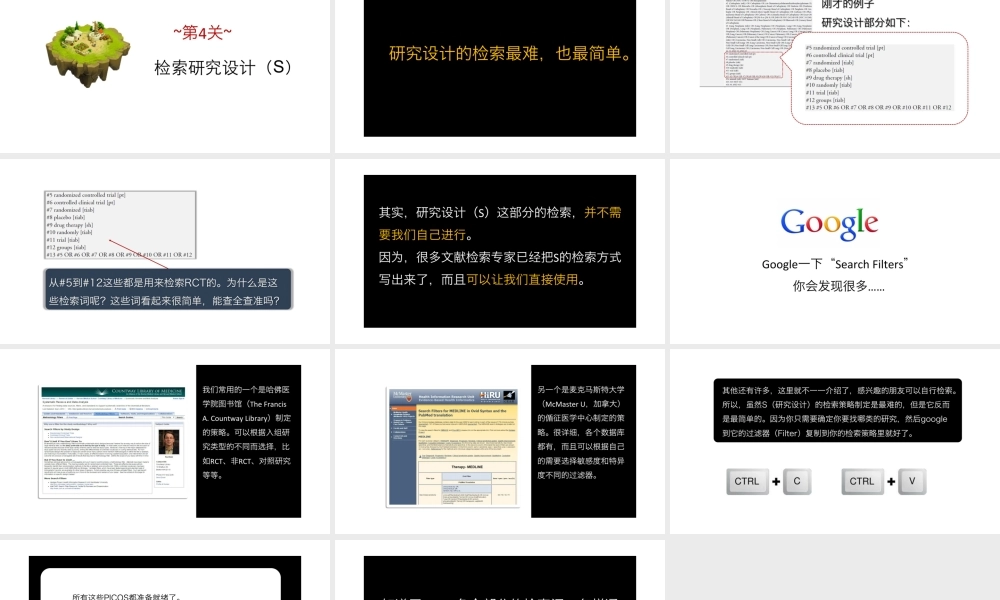Click the plus sign between CTRL and C keys
1000x600 pixels.
point(773,481)
